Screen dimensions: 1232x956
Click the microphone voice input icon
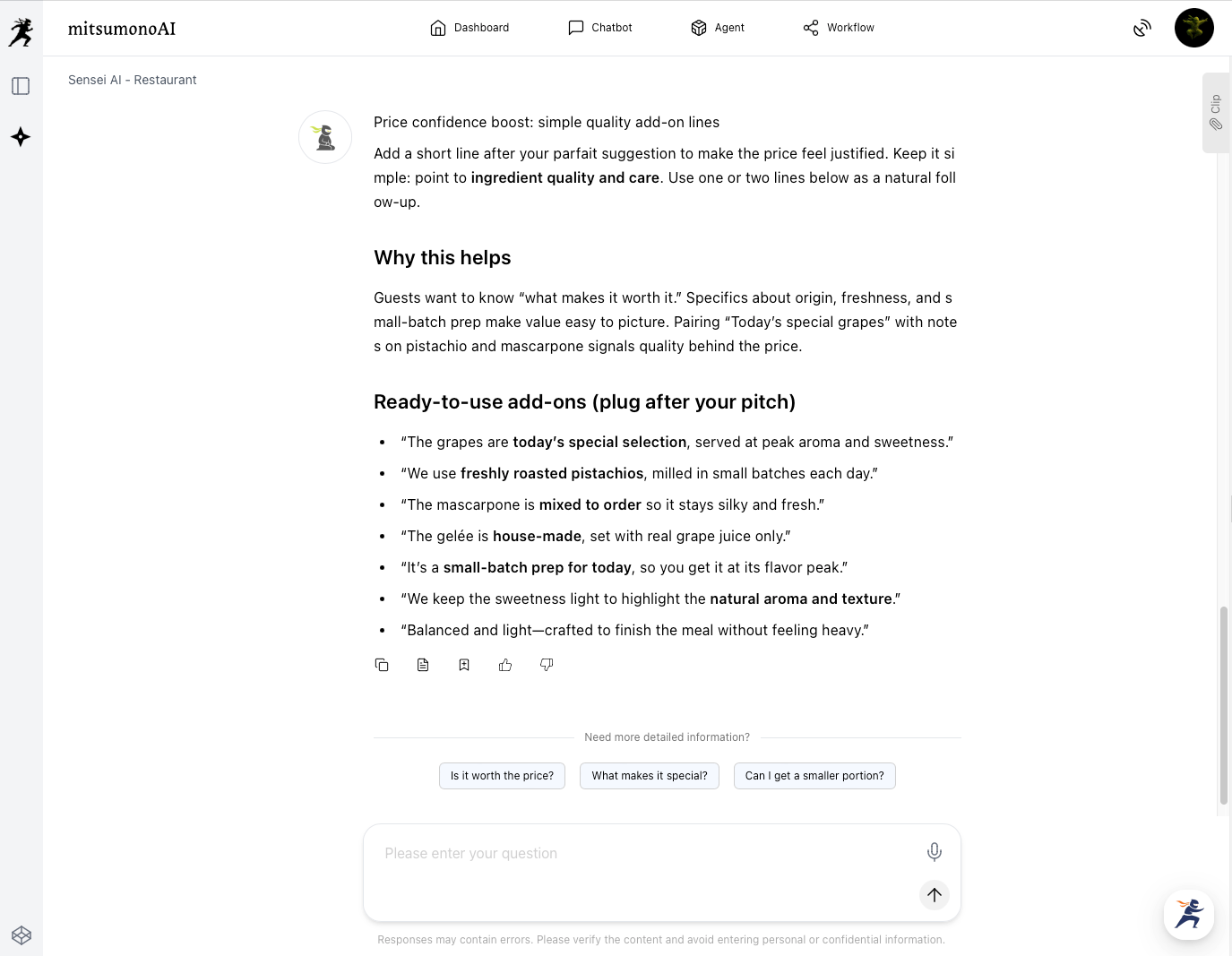tap(934, 852)
